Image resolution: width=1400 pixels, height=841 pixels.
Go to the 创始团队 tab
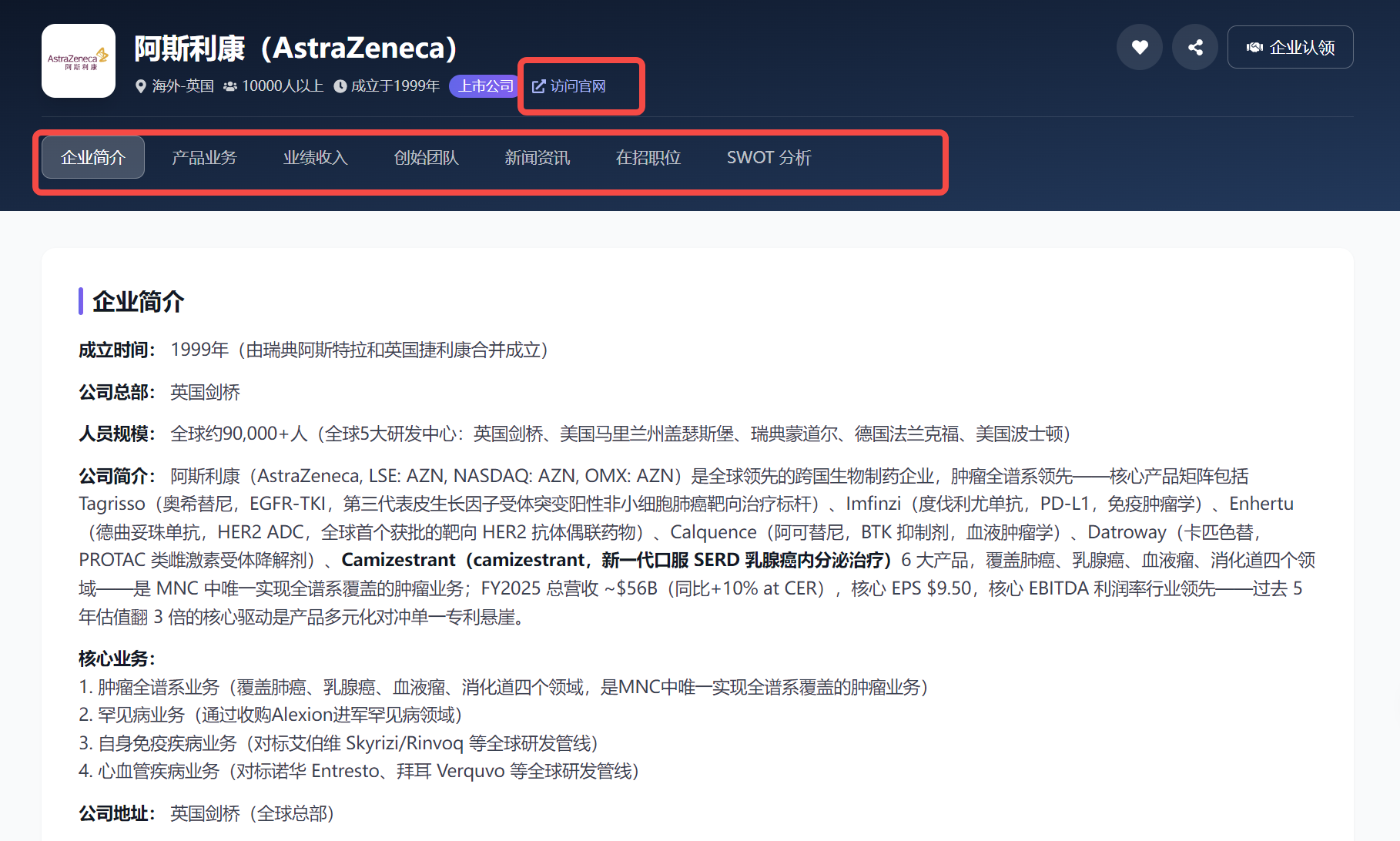tap(426, 157)
